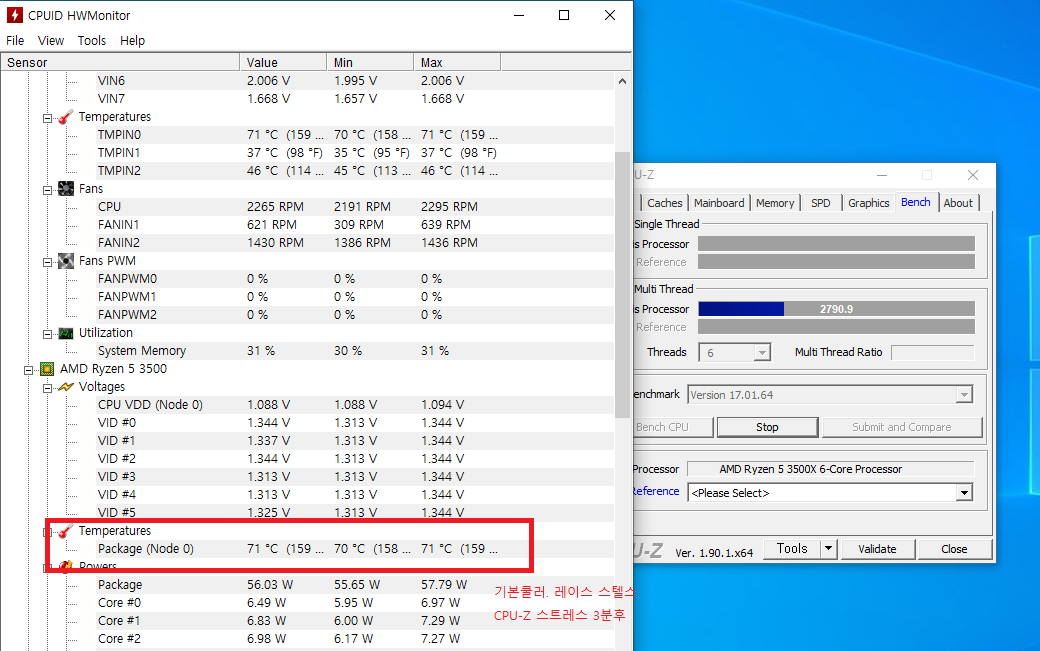Click the Multi Thread processor score bar
This screenshot has height=651, width=1040.
pos(836,309)
